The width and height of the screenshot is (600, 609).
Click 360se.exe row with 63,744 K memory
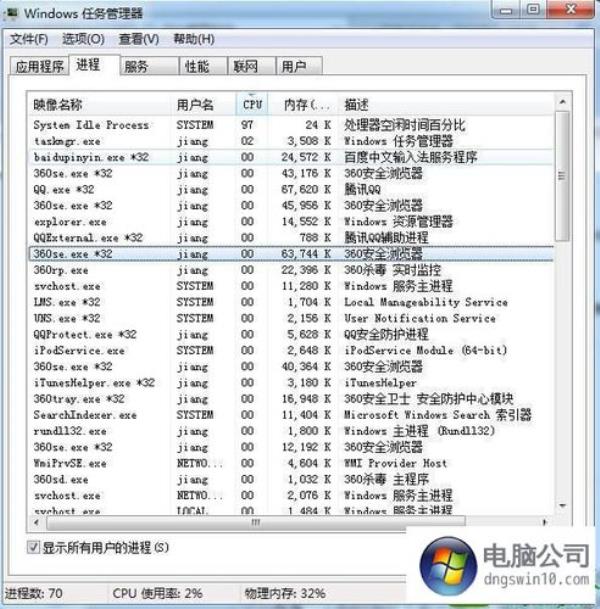click(291, 254)
